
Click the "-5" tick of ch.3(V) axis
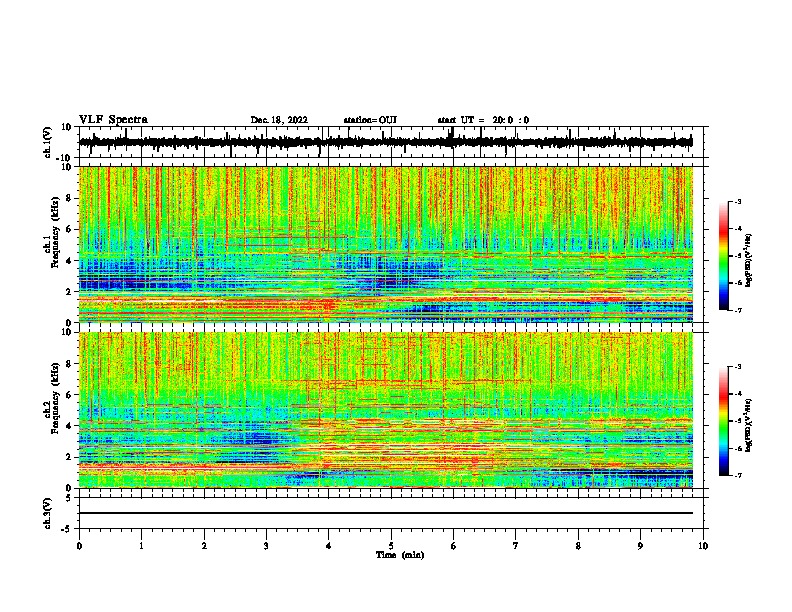tap(67, 529)
